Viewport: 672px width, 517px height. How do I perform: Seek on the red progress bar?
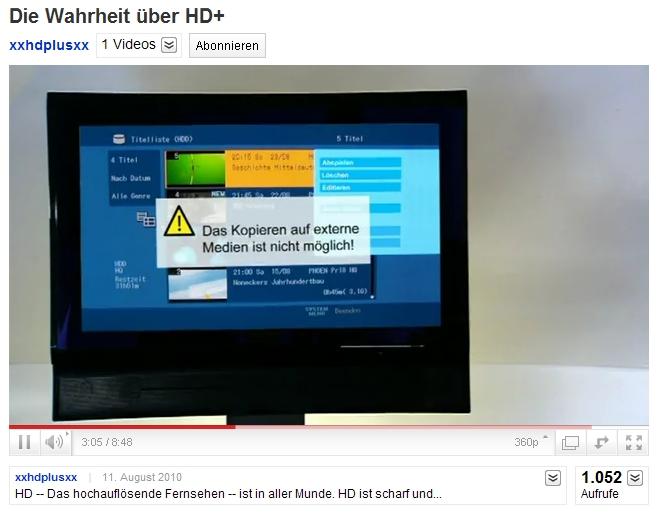point(329,427)
